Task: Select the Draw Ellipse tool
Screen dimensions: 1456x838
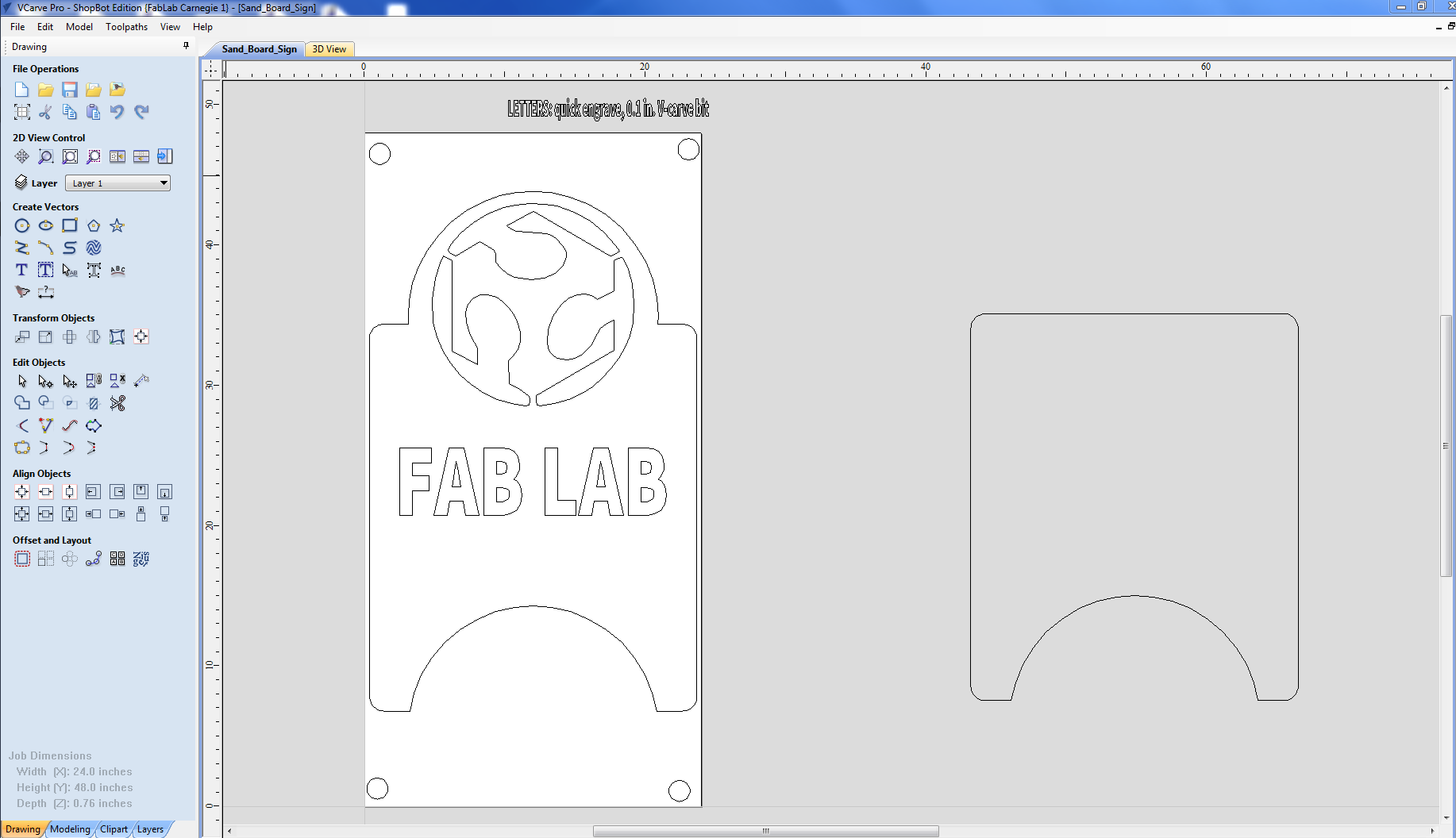Action: click(x=46, y=225)
